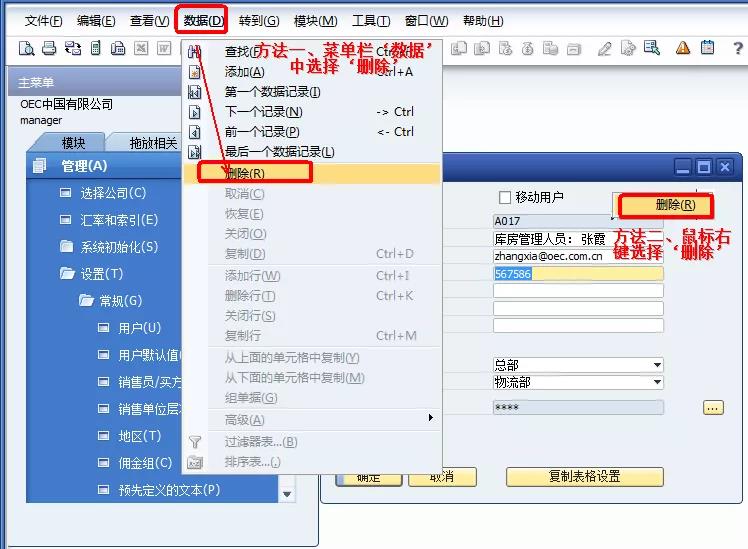Image resolution: width=748 pixels, height=549 pixels.
Task: Click the next record icon
Action: pos(195,112)
